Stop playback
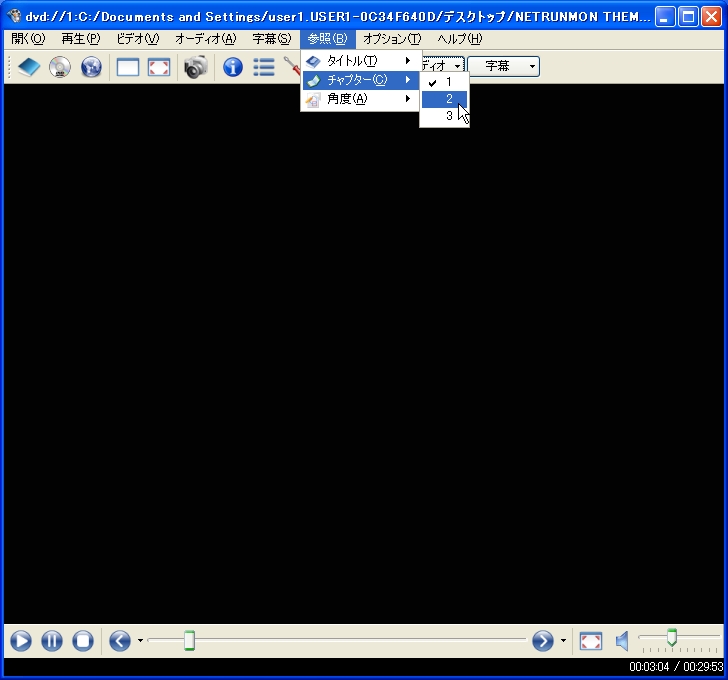The image size is (728, 680). [83, 641]
